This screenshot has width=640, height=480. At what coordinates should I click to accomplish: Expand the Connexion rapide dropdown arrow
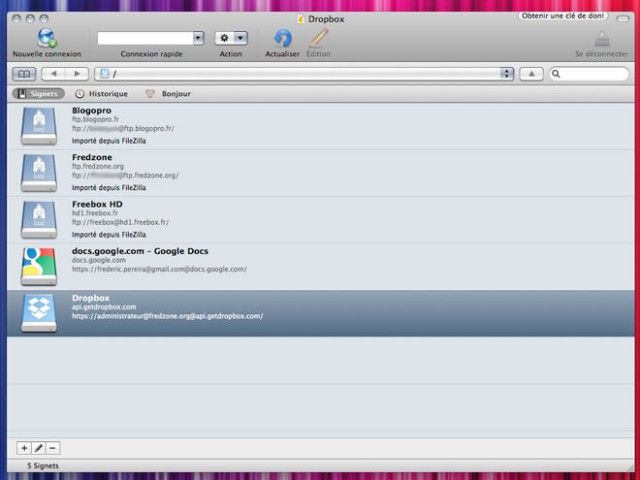pyautogui.click(x=198, y=38)
